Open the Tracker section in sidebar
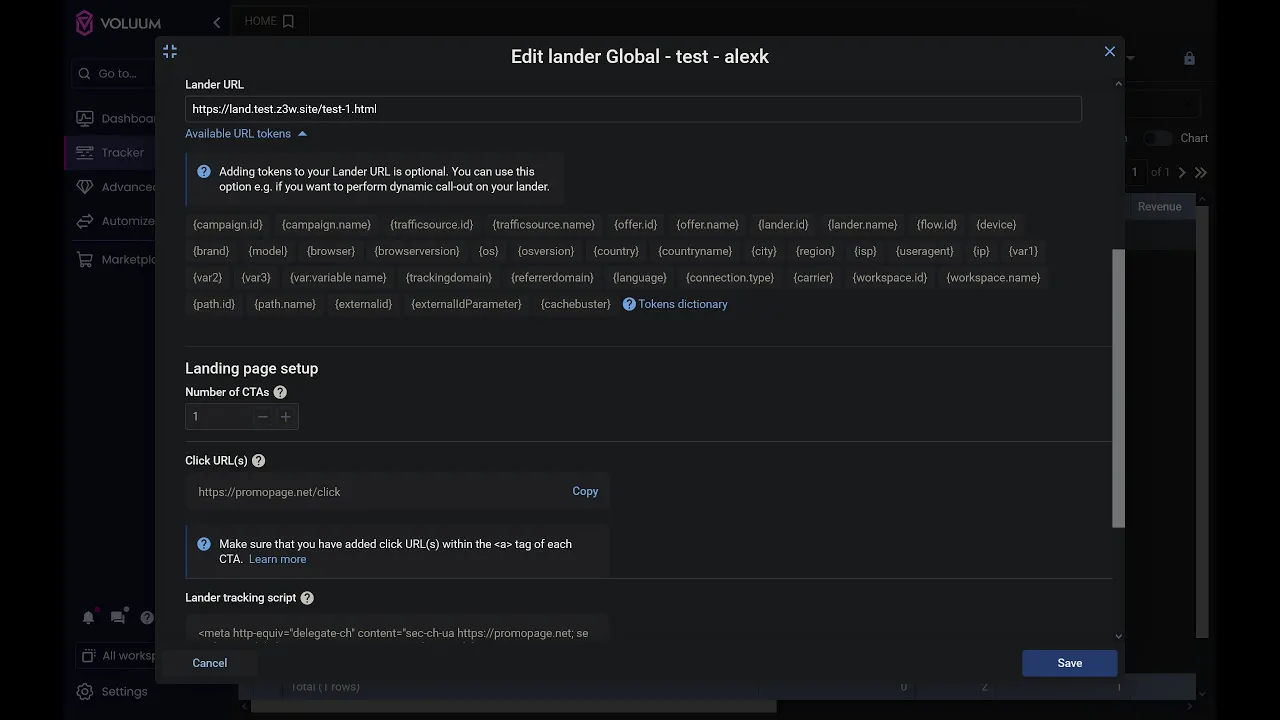 pos(122,153)
